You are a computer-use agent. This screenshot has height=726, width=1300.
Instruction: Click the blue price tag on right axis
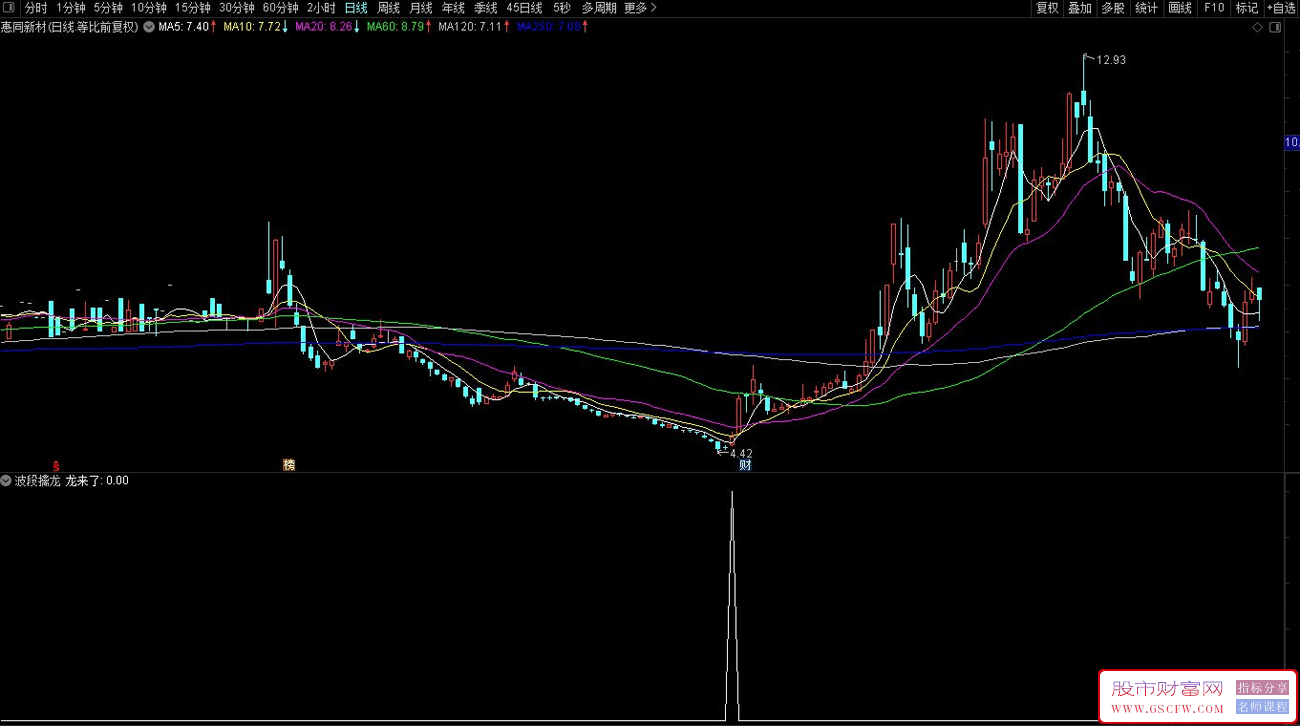pos(1291,143)
